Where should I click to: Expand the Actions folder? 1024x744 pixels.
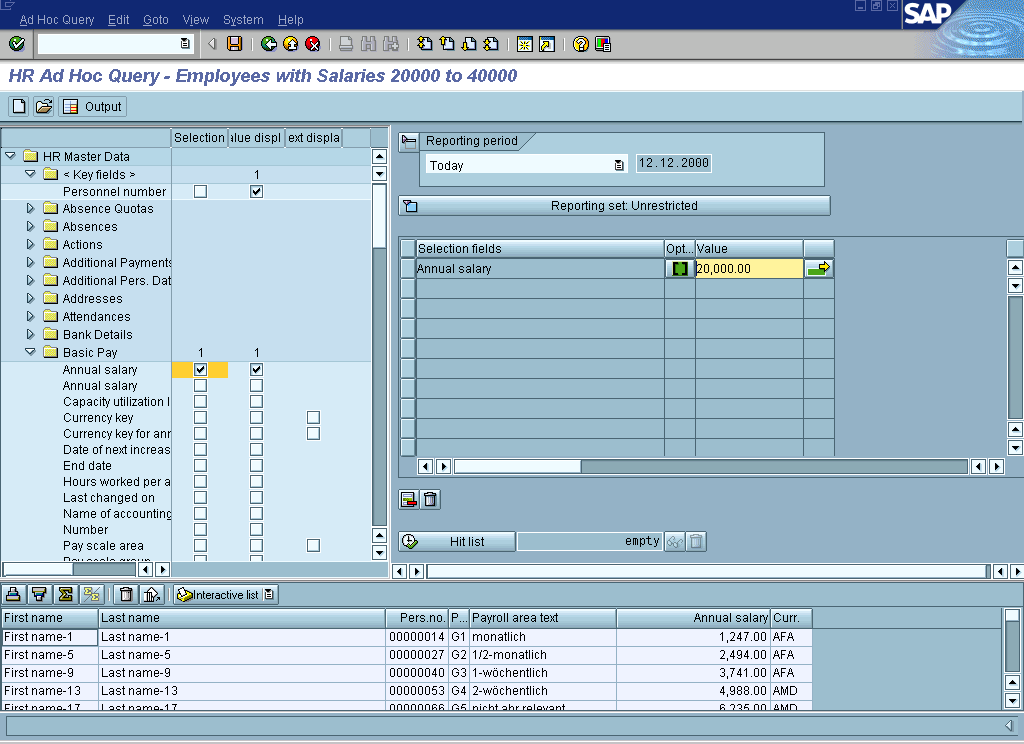pos(30,244)
